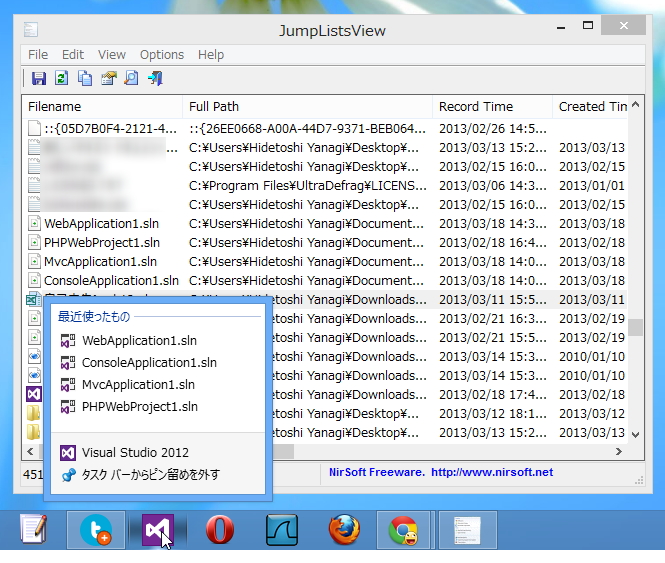Click the WebApplication1.sln icon in the jump list
This screenshot has width=665, height=563.
click(x=68, y=341)
